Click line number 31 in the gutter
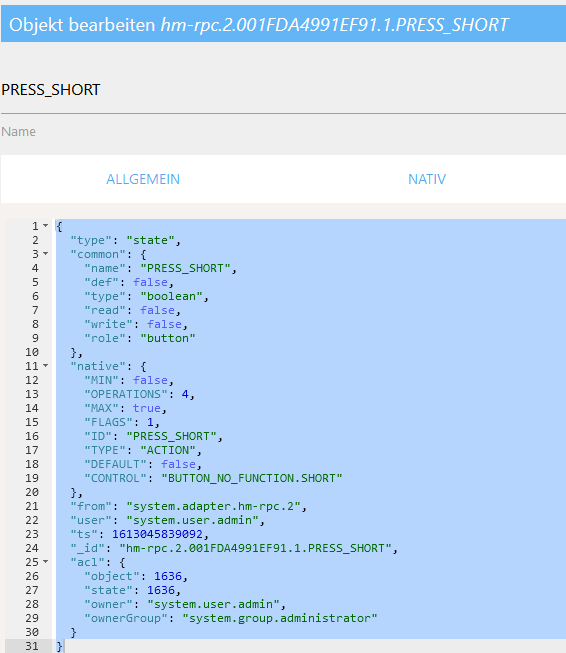The height and width of the screenshot is (653, 566). pos(32,646)
